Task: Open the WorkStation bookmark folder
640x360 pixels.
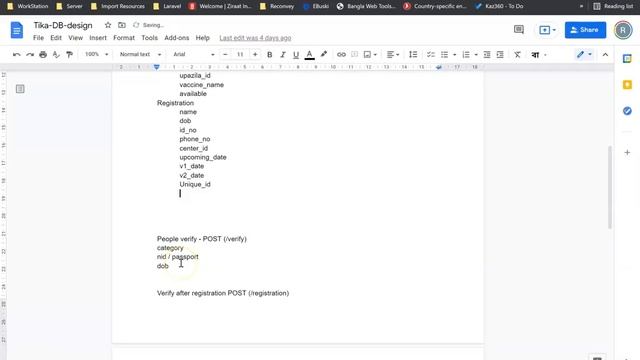Action: pyautogui.click(x=28, y=6)
